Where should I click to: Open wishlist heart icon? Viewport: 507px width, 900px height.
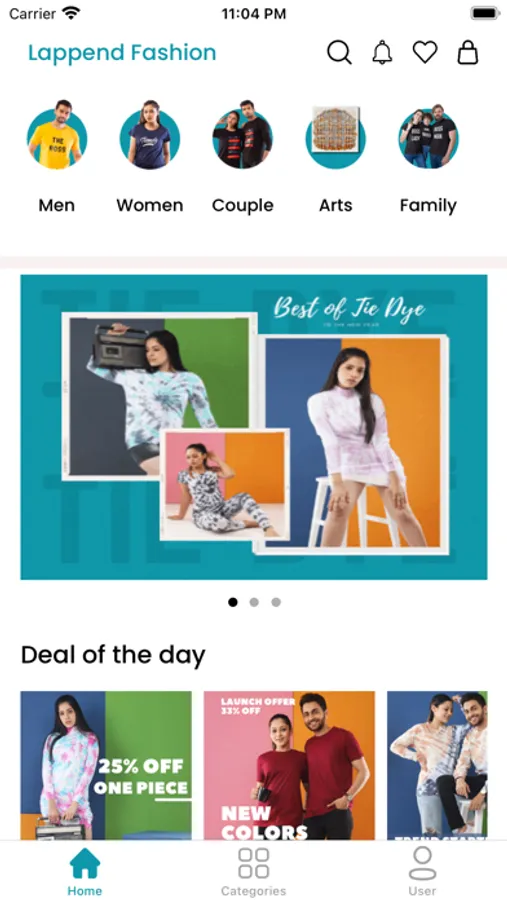425,52
